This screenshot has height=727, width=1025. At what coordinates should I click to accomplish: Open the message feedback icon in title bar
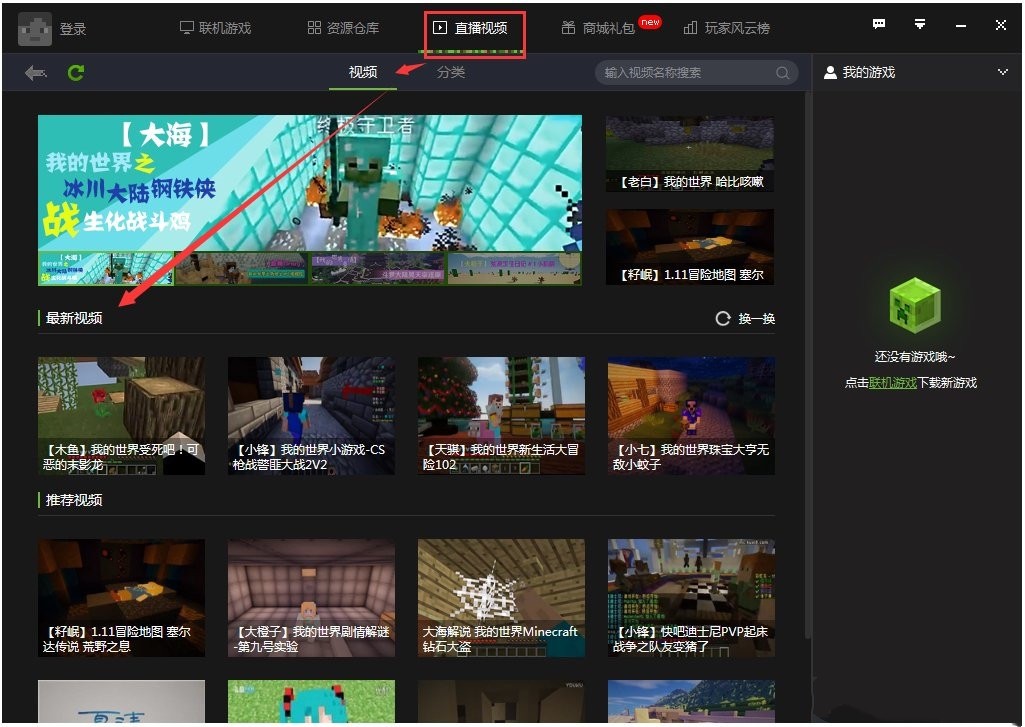(x=879, y=22)
